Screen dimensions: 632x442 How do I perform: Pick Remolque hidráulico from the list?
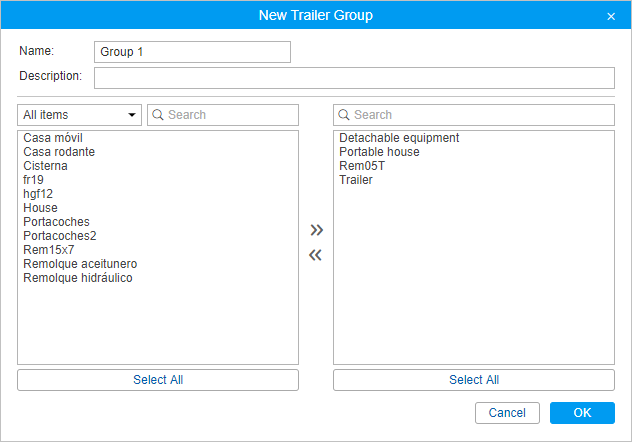pyautogui.click(x=78, y=278)
